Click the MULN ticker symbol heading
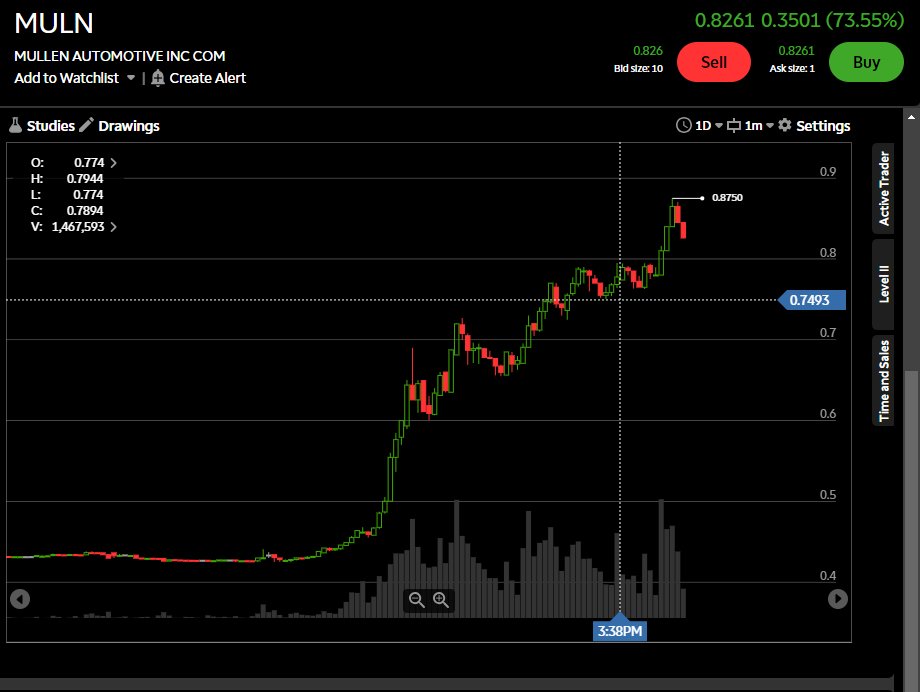Image resolution: width=920 pixels, height=692 pixels. [x=54, y=23]
